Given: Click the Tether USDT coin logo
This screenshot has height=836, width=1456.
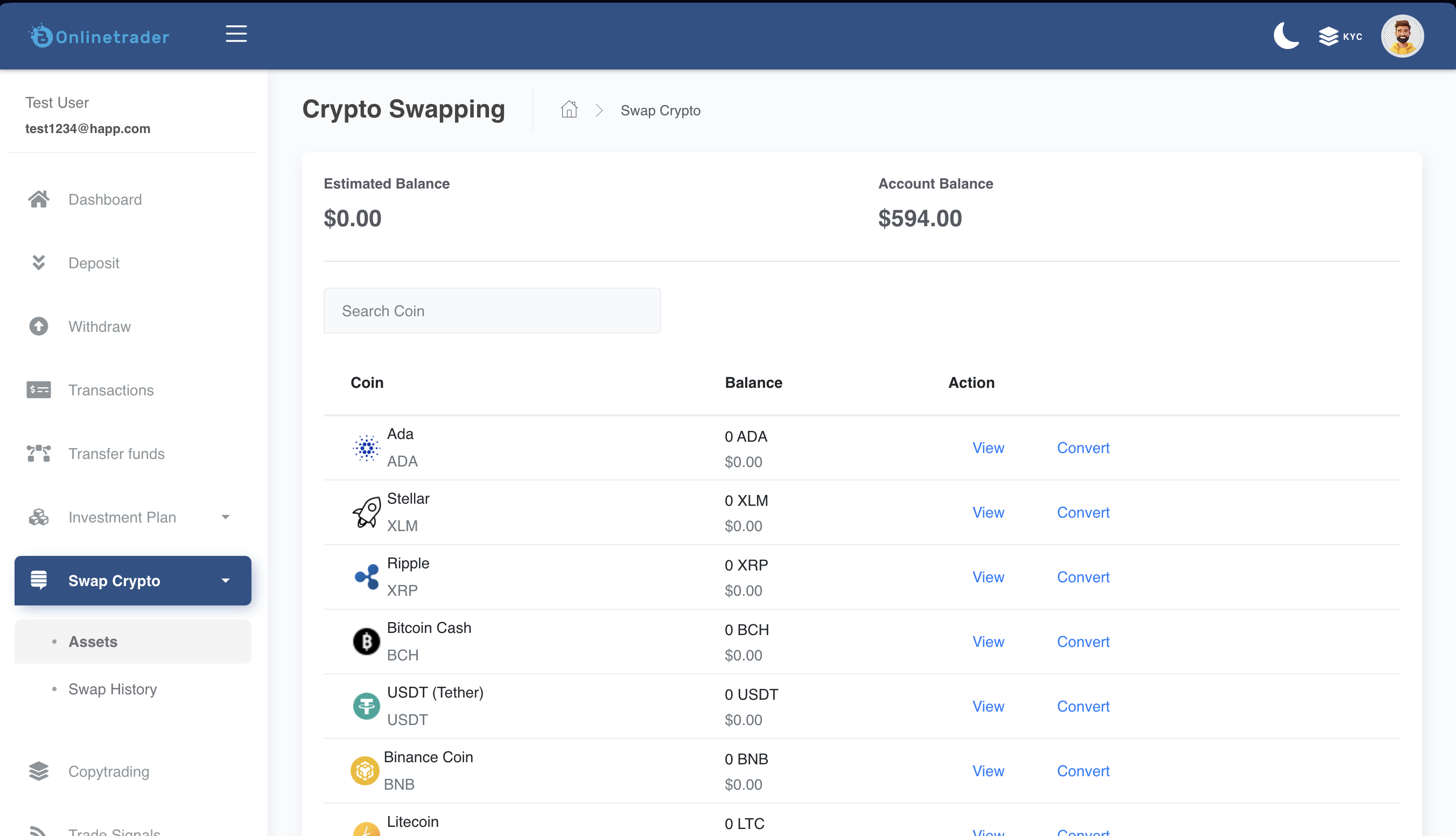Looking at the screenshot, I should [x=366, y=706].
